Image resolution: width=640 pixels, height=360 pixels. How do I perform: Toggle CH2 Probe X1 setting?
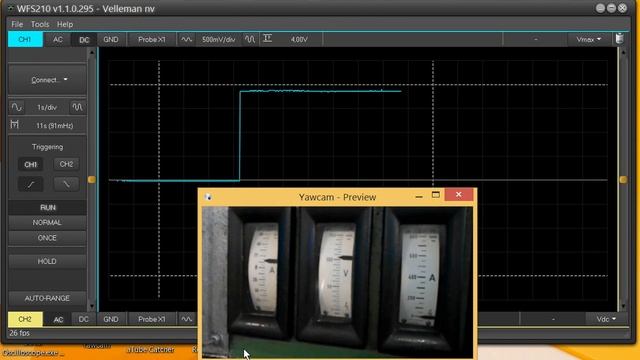151,319
